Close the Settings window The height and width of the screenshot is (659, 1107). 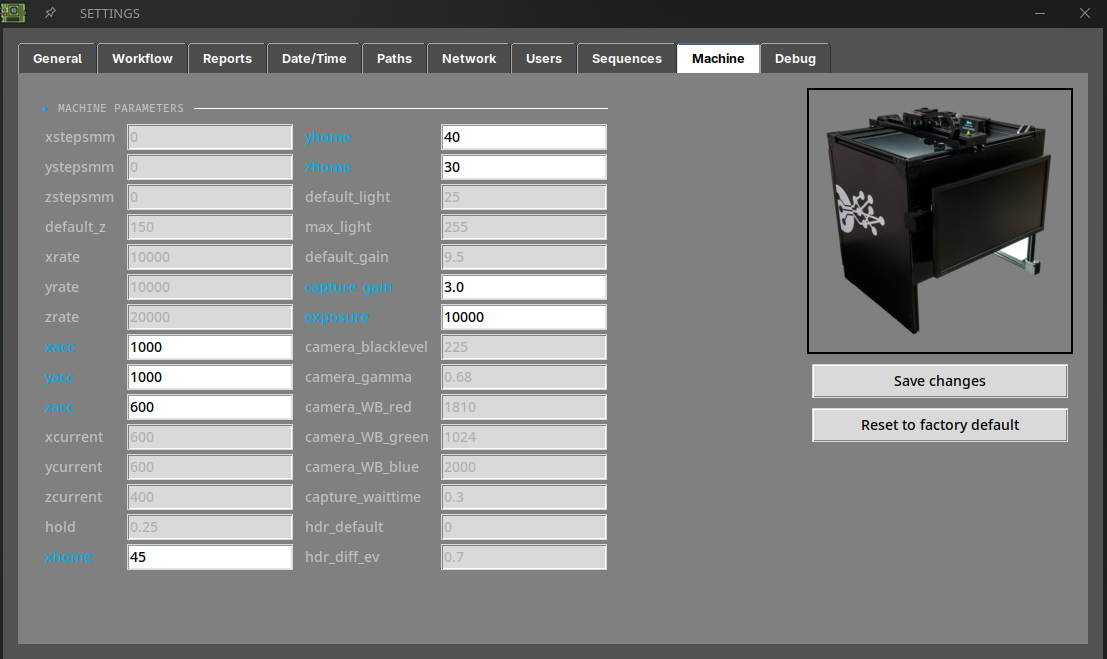click(1084, 13)
